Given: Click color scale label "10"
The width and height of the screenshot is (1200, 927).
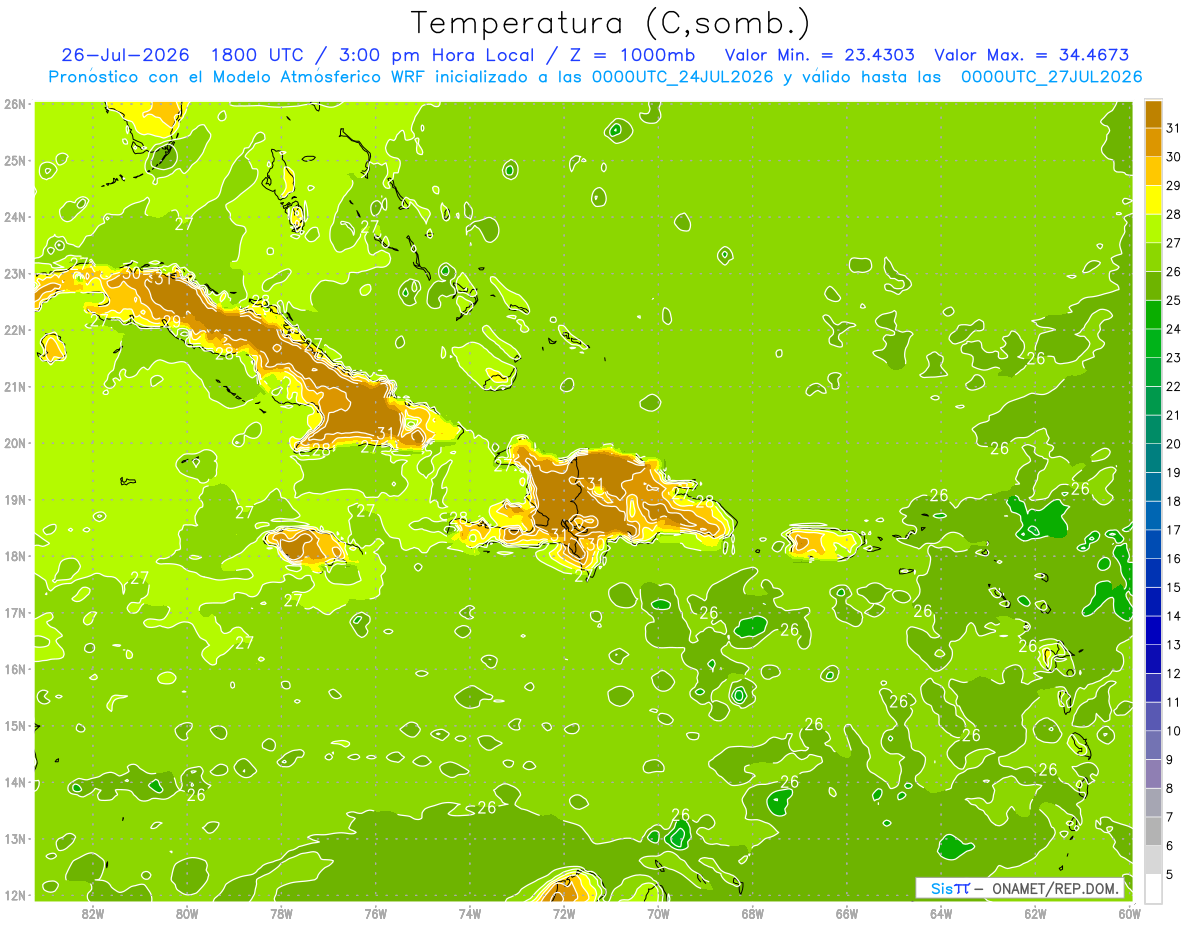Looking at the screenshot, I should (1173, 731).
